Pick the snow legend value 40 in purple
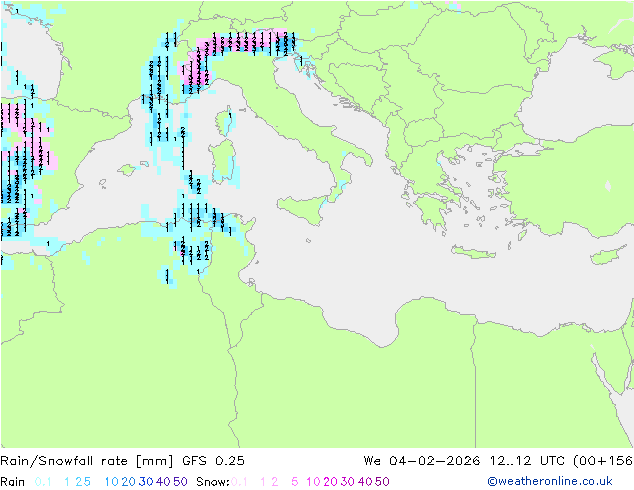This screenshot has height=490, width=634. [365, 482]
